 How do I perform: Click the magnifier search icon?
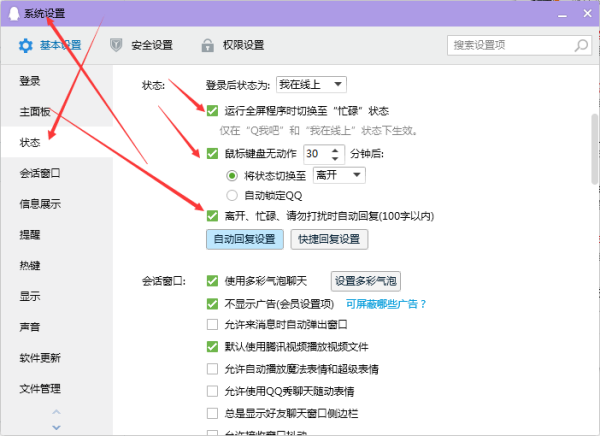581,46
